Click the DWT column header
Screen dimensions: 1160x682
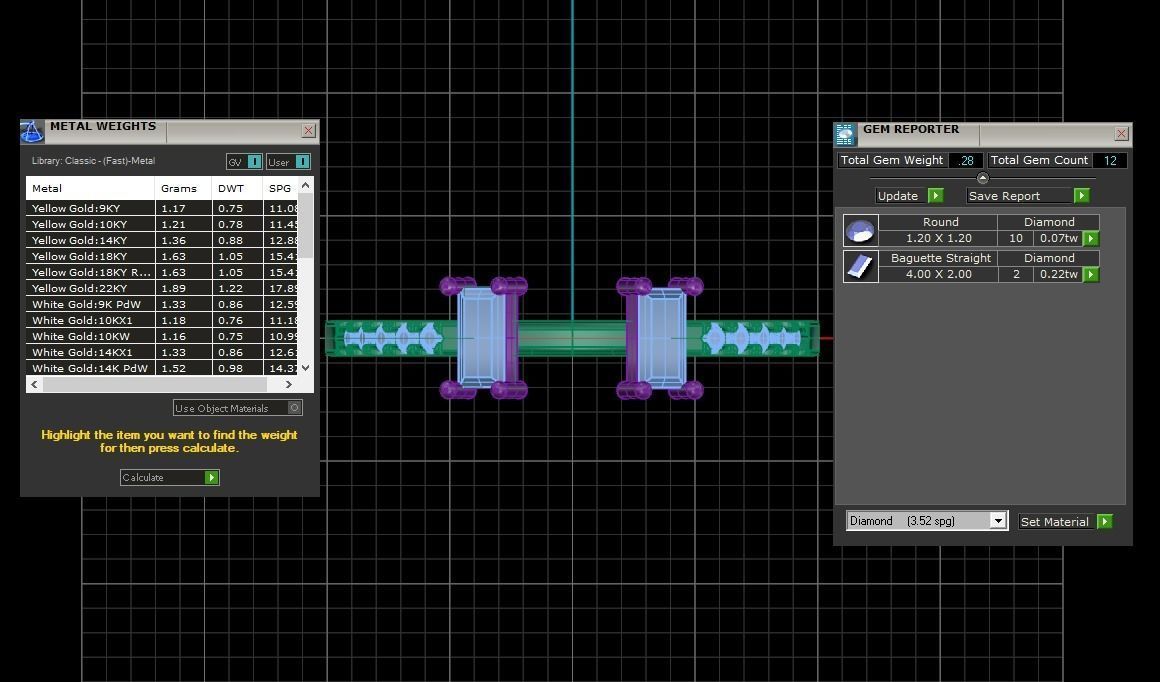[237, 188]
